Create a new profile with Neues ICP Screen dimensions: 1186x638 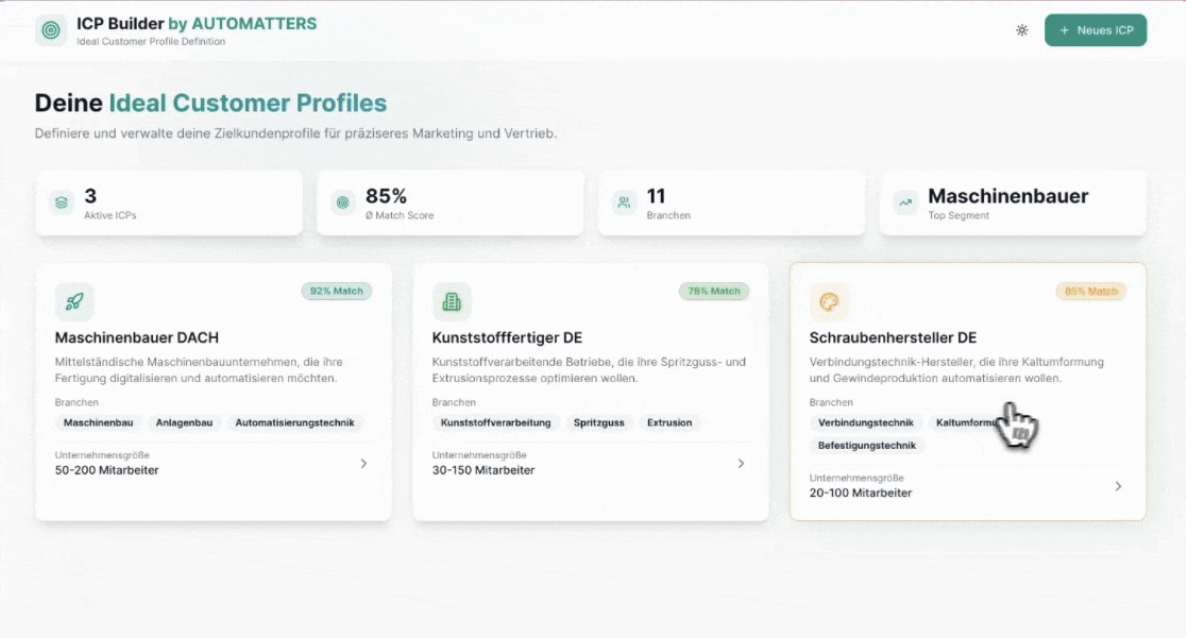tap(1095, 30)
